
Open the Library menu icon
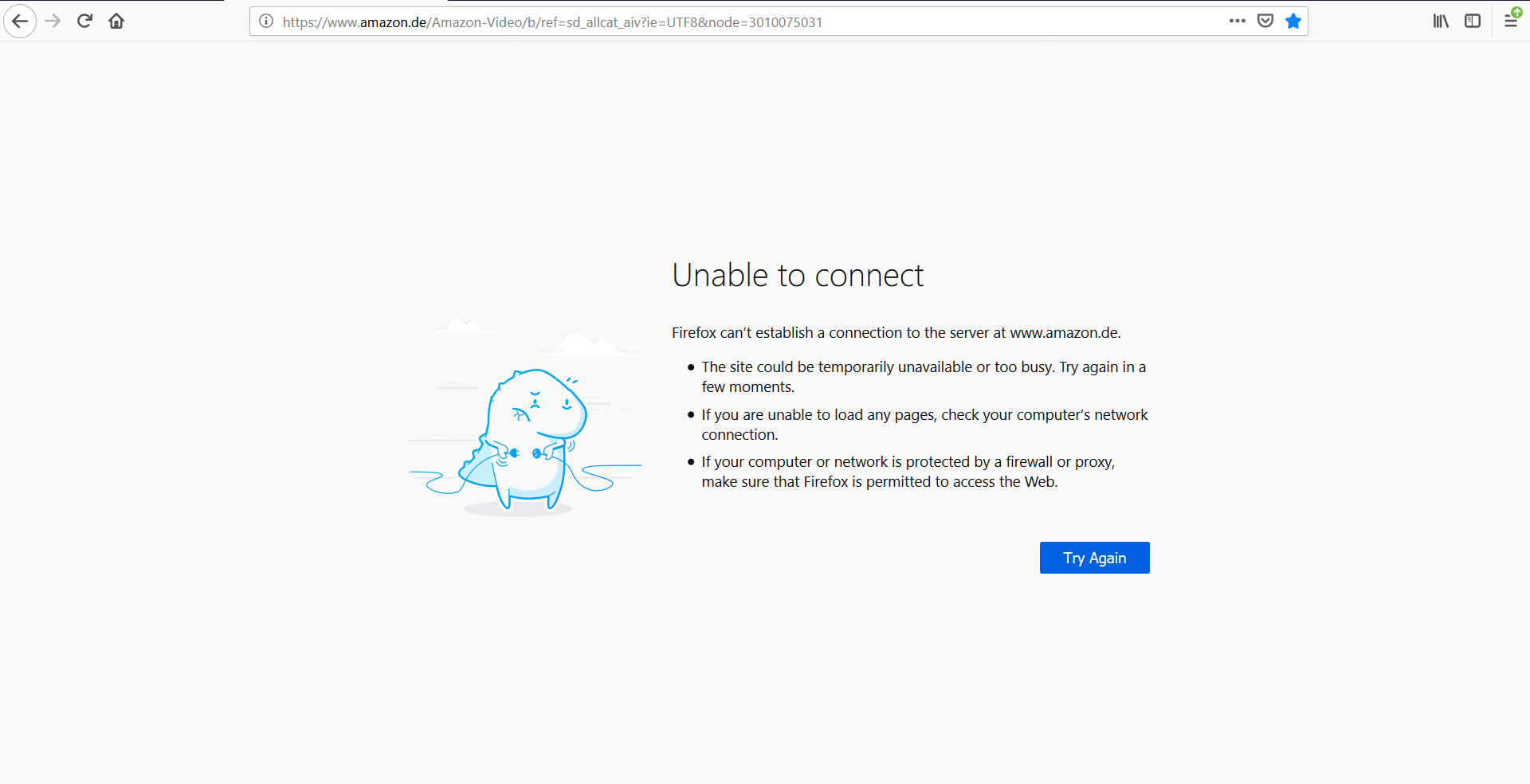click(1441, 22)
